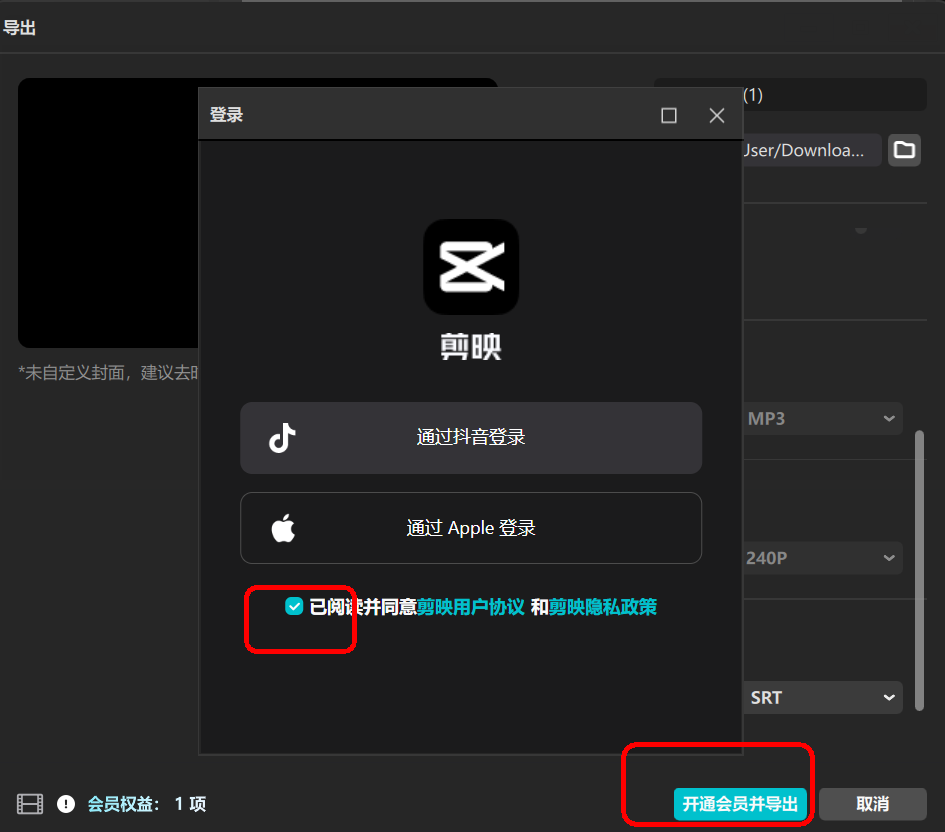Open the 剪映隐私政策 link
Screen dimensions: 945x832
pos(602,607)
